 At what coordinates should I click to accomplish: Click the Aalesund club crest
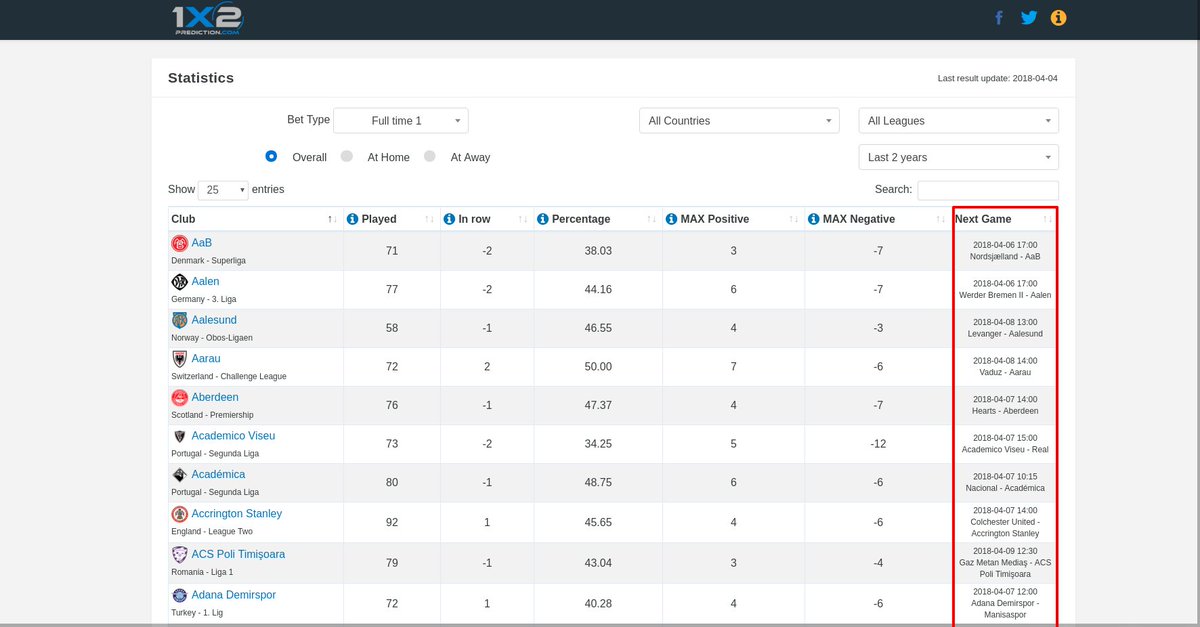[x=180, y=320]
